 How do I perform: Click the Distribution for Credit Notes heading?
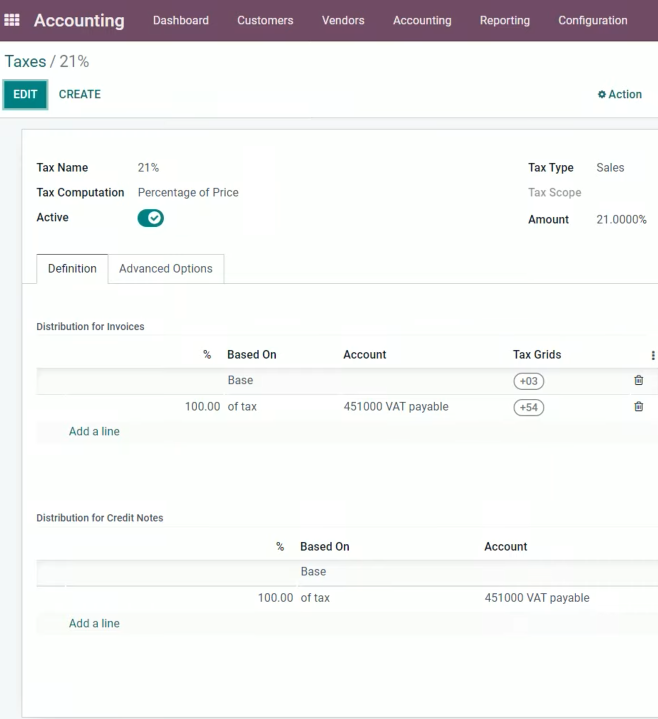click(100, 518)
